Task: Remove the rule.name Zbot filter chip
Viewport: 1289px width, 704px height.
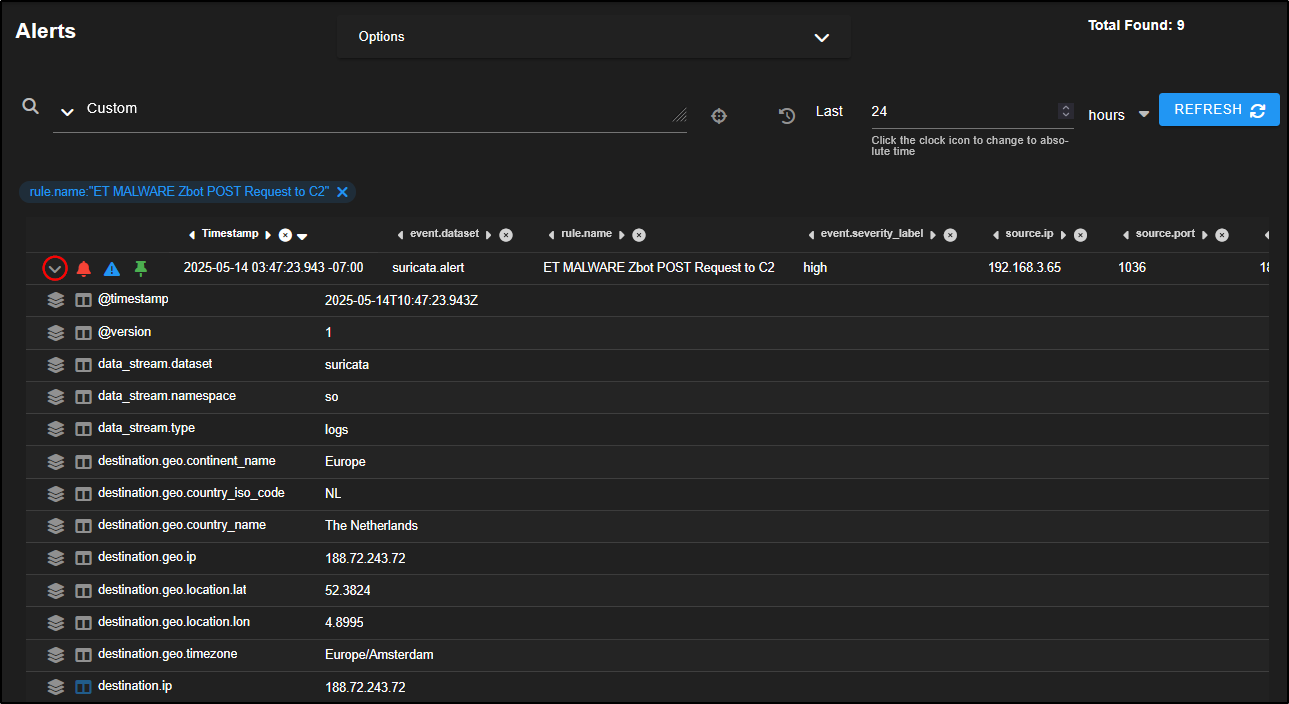Action: [342, 192]
